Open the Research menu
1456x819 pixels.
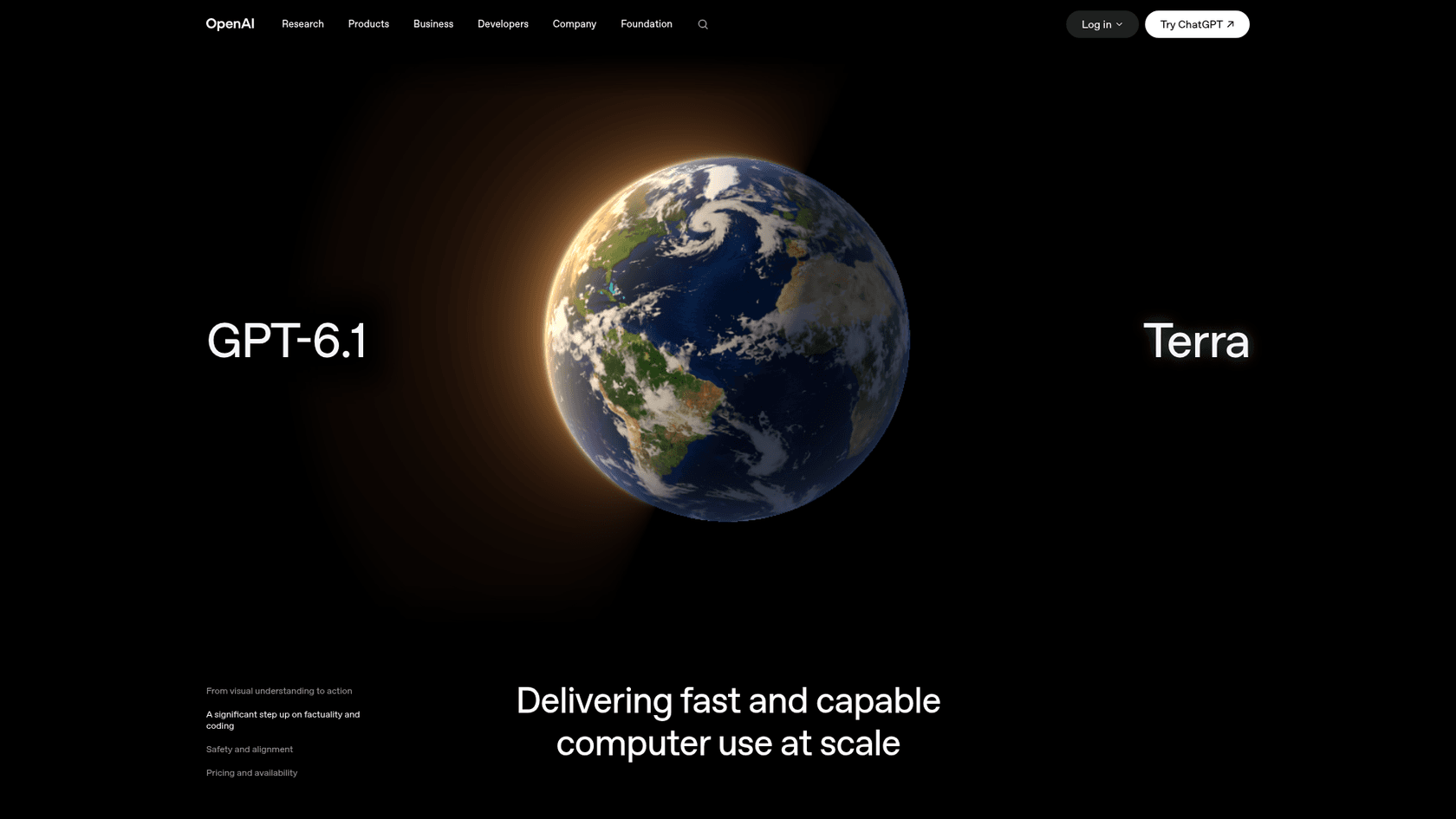point(302,24)
